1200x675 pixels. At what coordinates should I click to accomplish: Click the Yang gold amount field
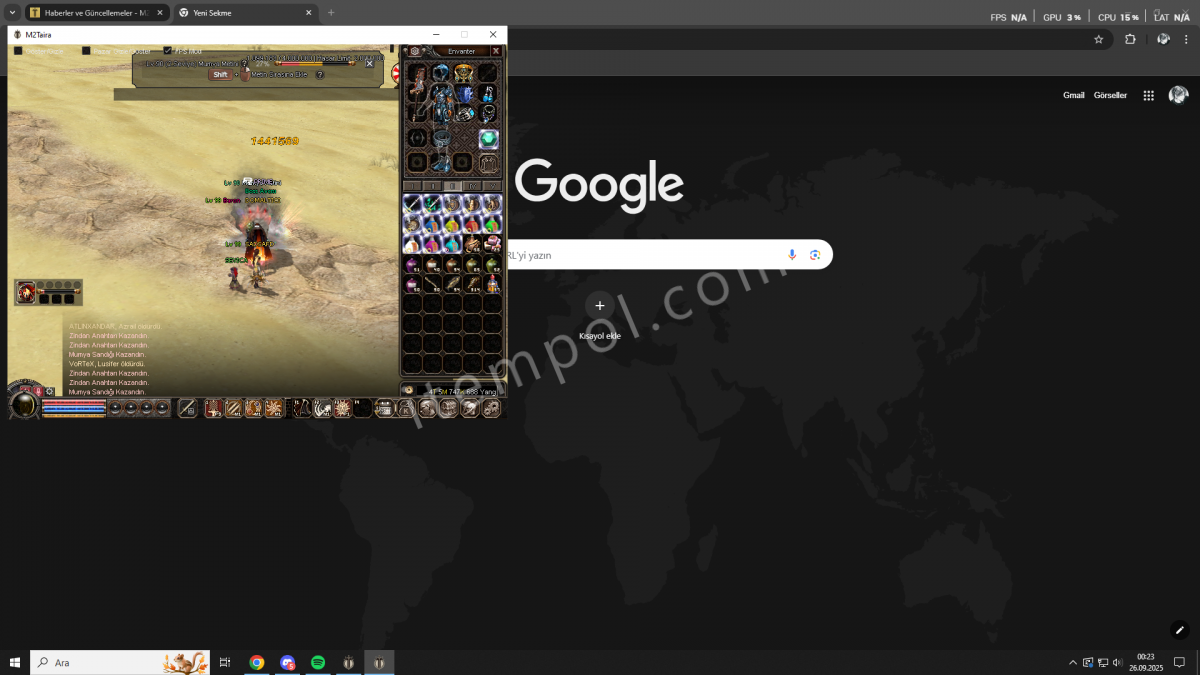click(455, 391)
